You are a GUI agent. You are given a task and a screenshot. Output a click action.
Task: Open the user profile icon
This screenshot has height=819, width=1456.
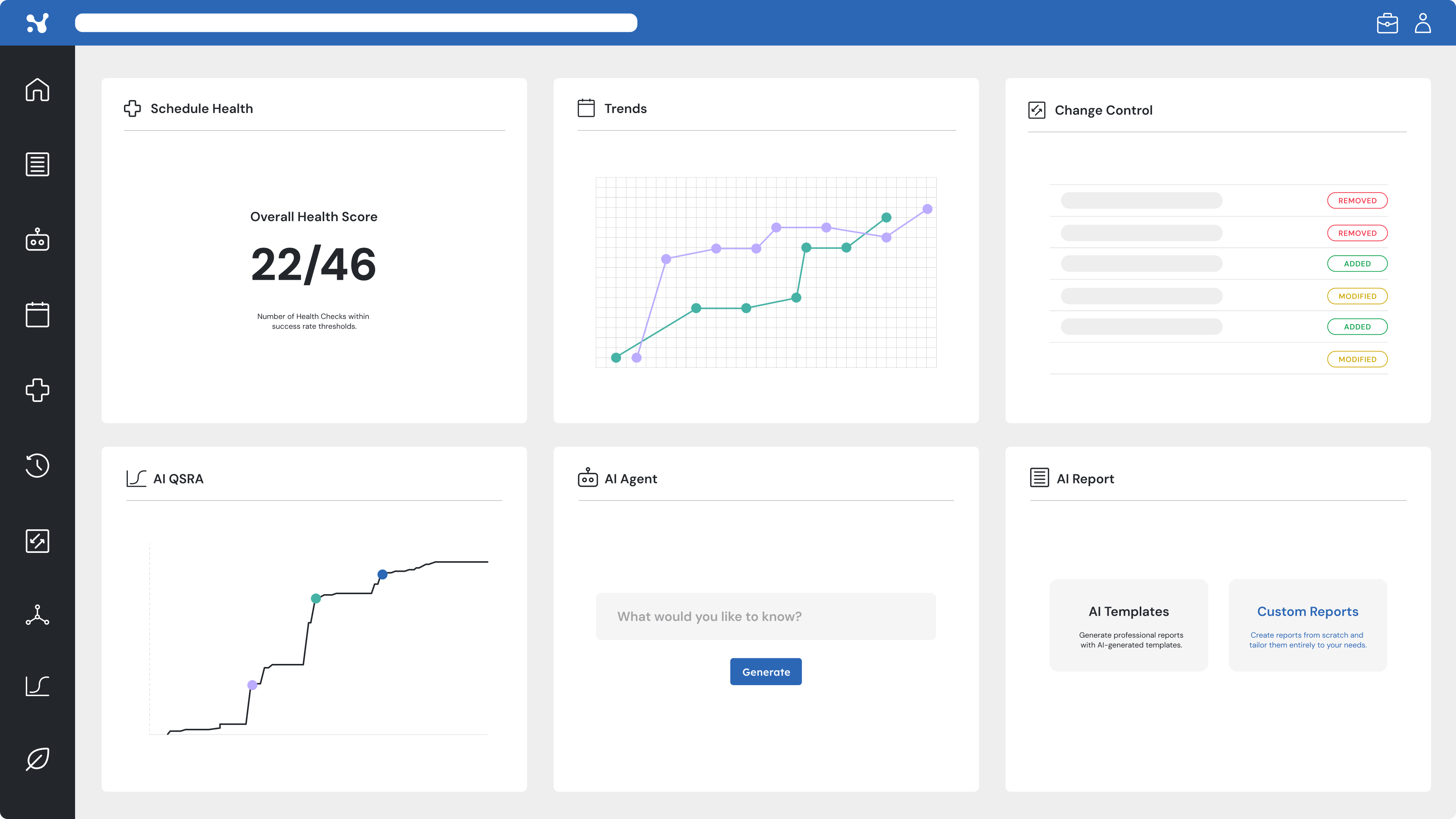pos(1423,23)
